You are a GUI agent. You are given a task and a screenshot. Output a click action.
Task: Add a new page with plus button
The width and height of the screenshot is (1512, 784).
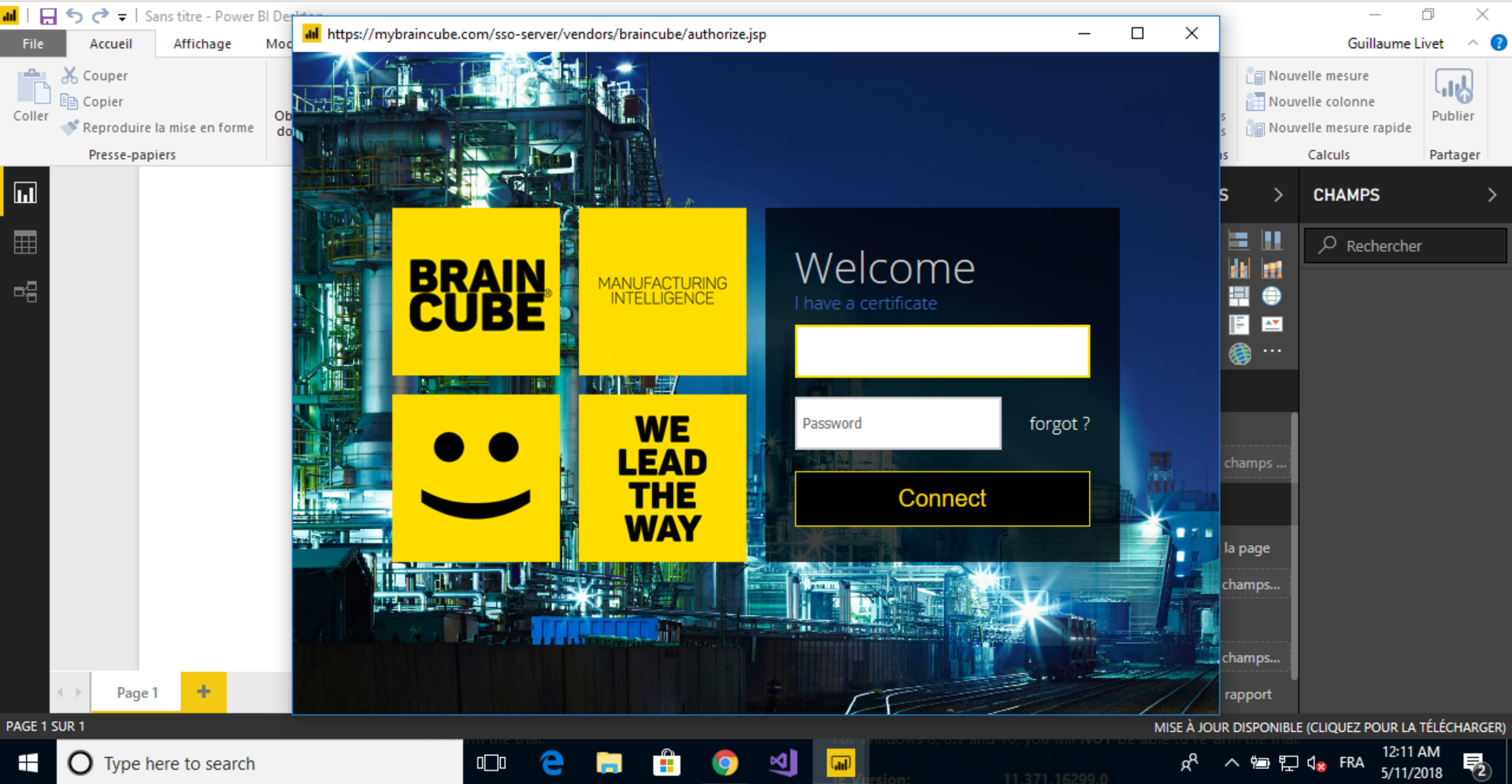coord(203,692)
